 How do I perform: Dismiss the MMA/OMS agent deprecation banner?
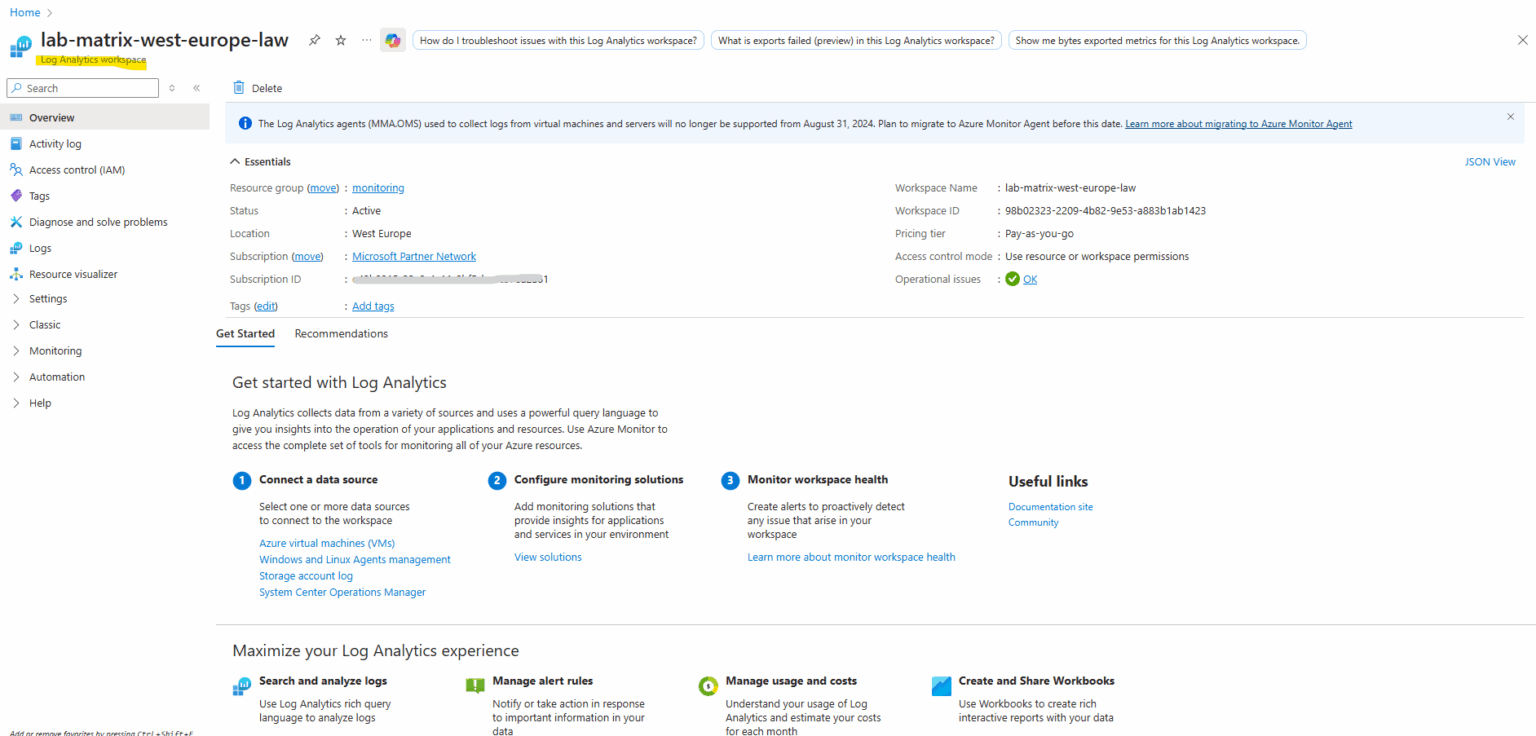[x=1510, y=116]
